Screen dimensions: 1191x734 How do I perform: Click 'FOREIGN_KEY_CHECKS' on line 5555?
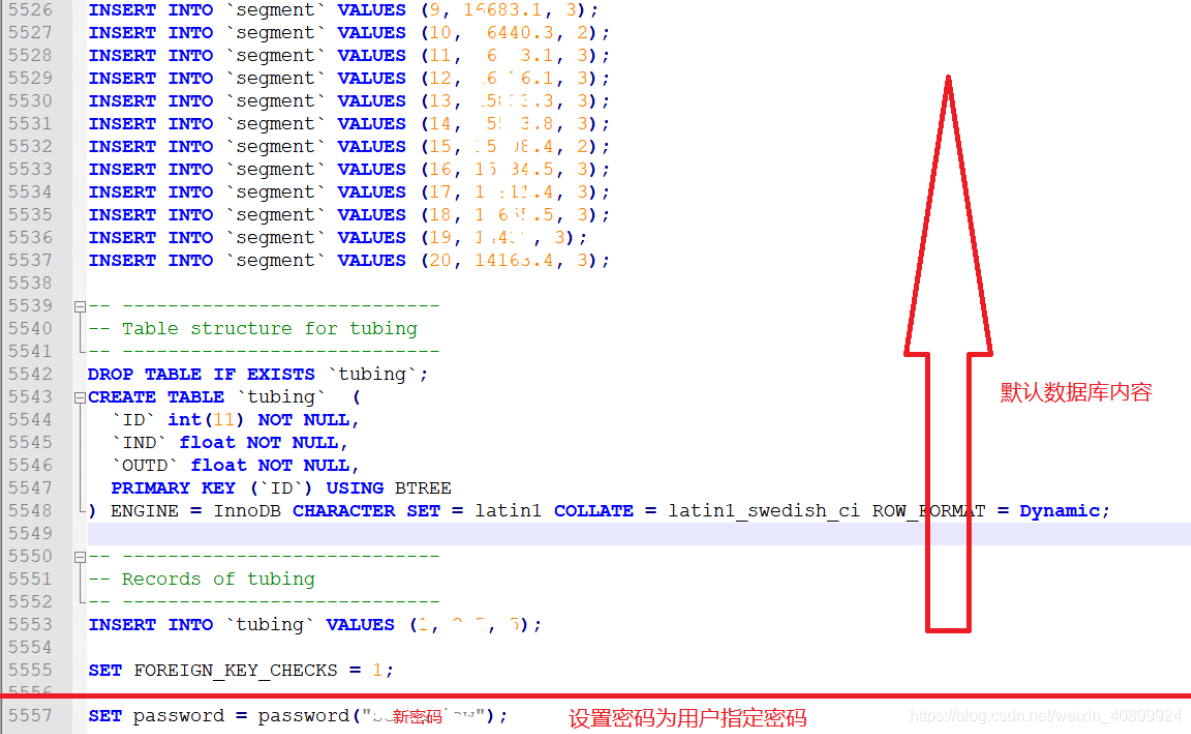235,671
